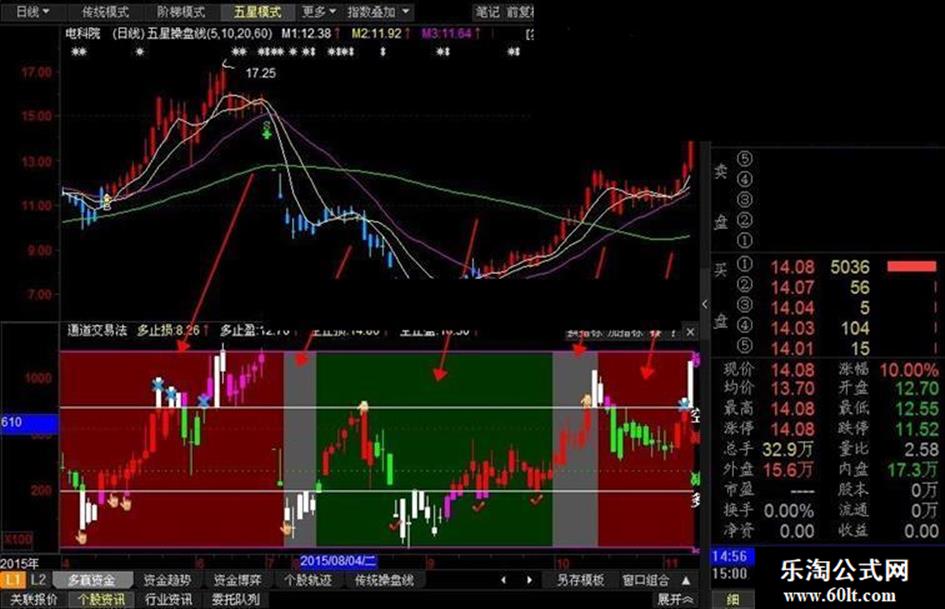Click 涨幅 value 10.00%
Image resolution: width=945 pixels, height=609 pixels.
(909, 370)
